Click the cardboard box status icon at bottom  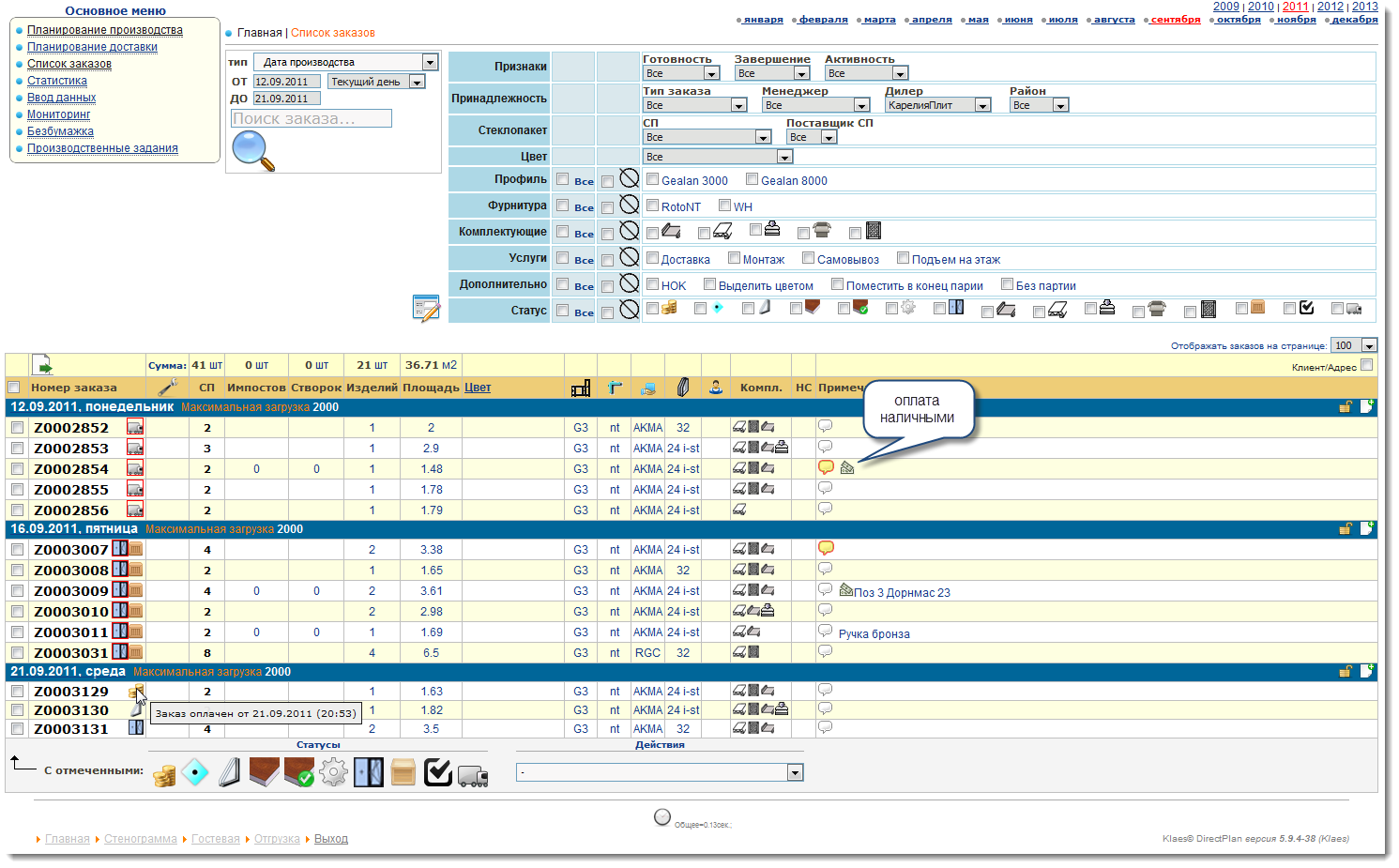(403, 773)
